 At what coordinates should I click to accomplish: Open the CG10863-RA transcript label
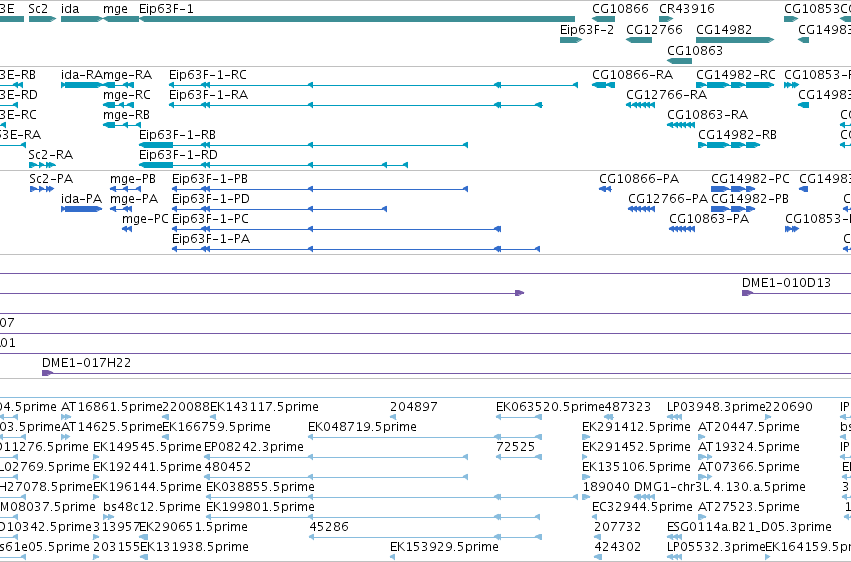tap(707, 115)
